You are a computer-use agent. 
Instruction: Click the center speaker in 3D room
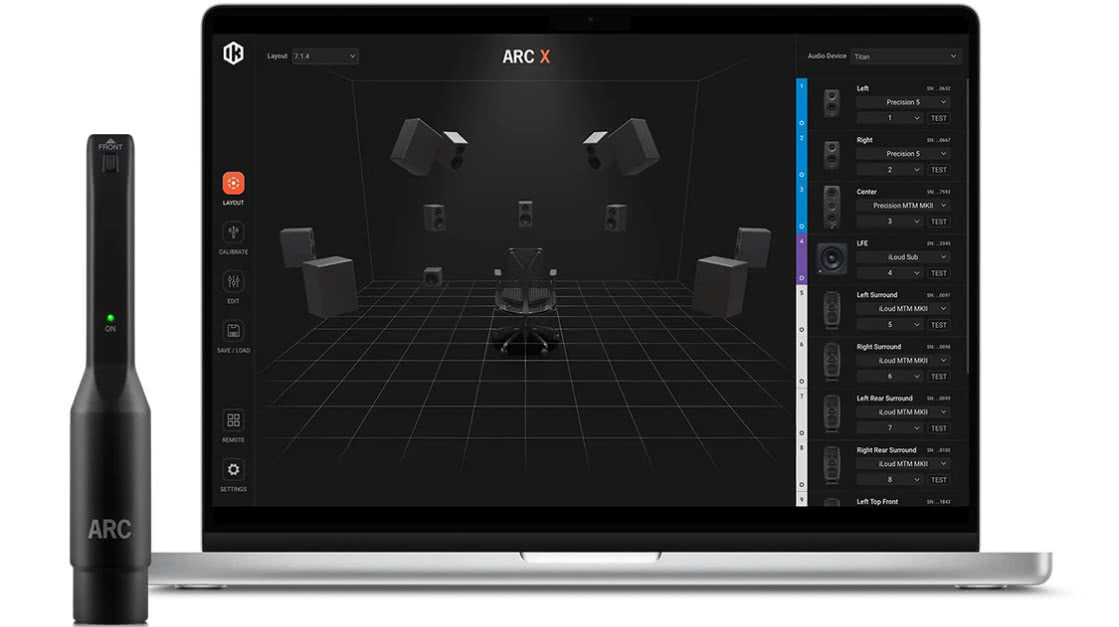pyautogui.click(x=525, y=213)
